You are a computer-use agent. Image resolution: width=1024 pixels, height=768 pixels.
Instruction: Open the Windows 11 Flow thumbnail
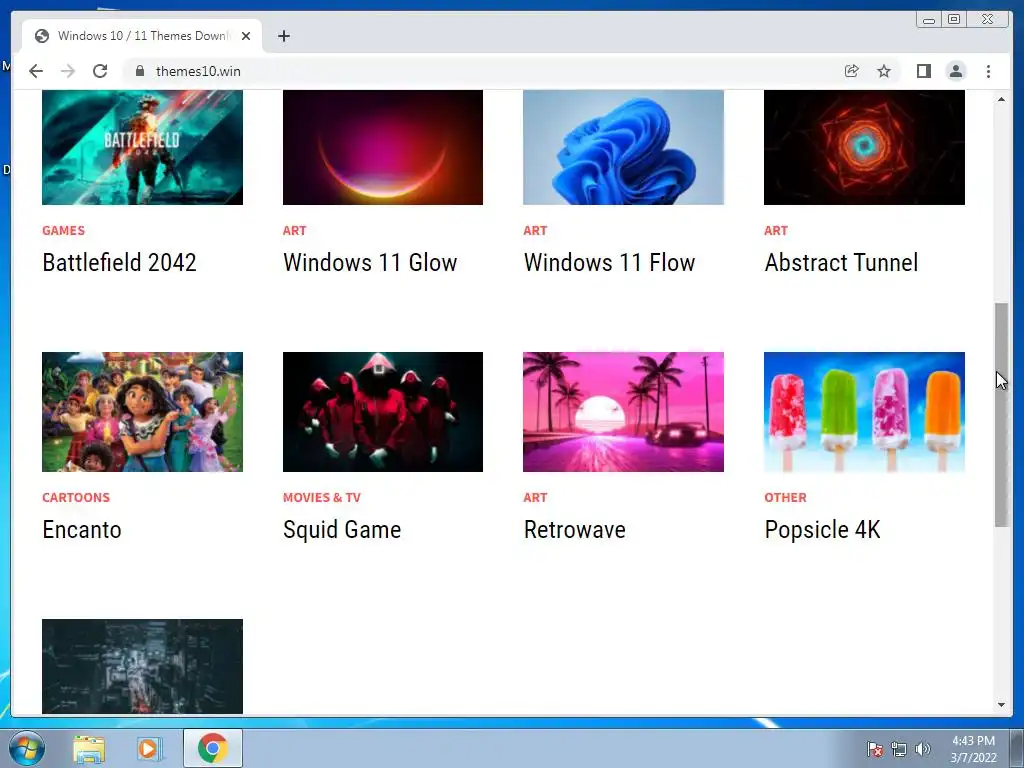point(623,147)
